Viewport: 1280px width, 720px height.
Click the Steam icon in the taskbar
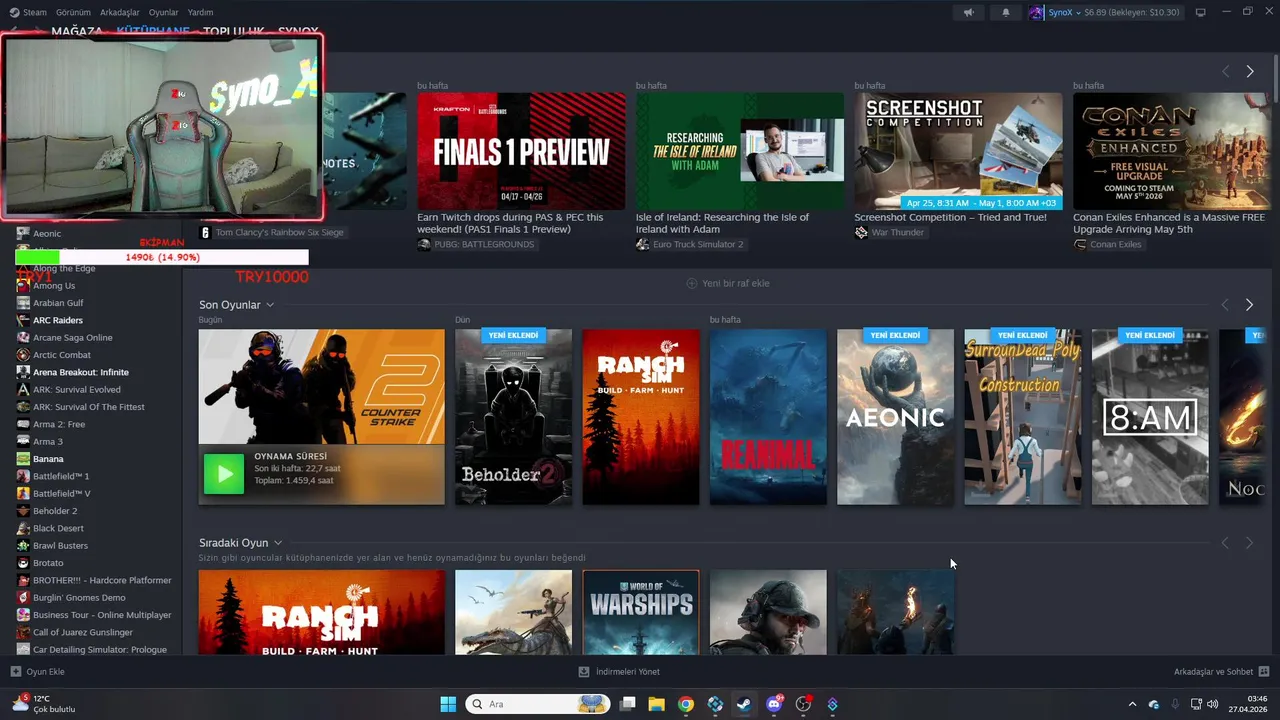[744, 704]
